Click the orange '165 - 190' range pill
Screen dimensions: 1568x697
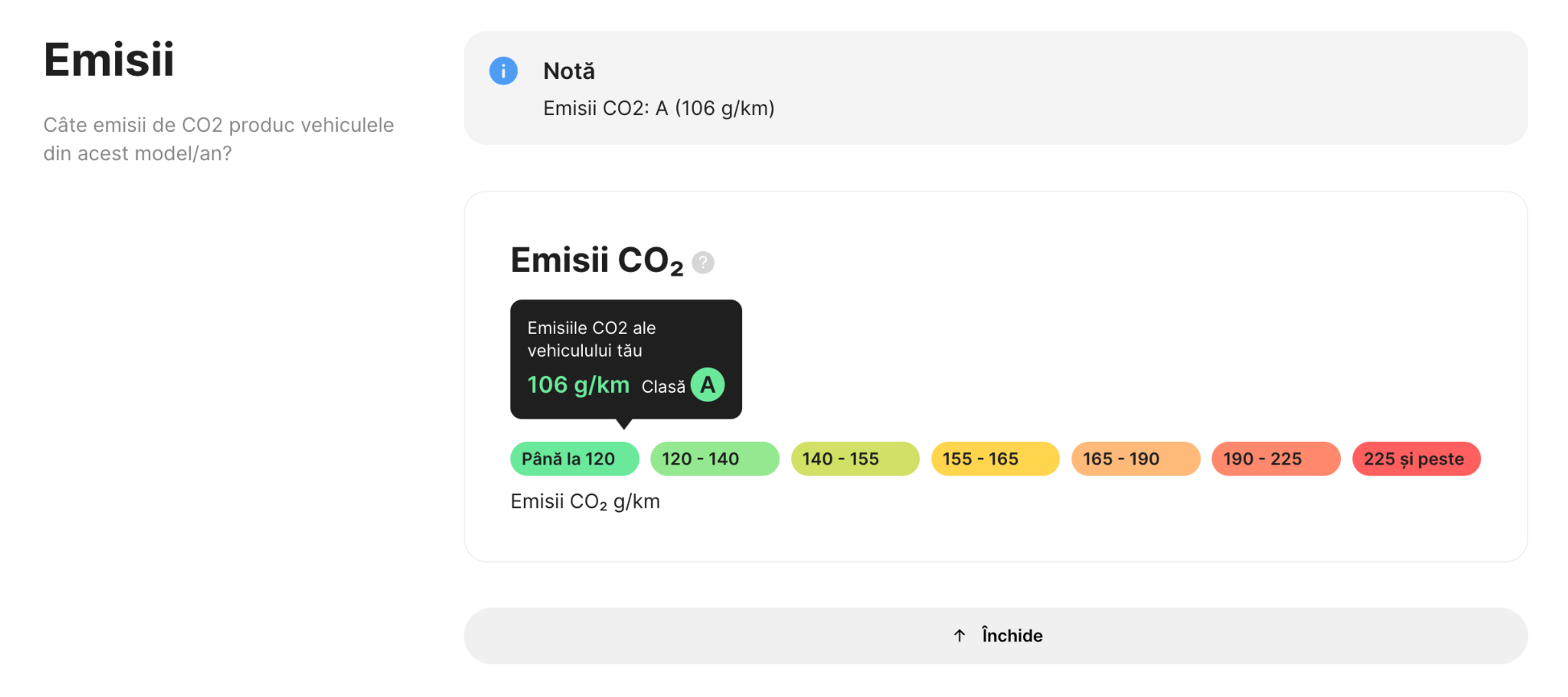click(1135, 459)
